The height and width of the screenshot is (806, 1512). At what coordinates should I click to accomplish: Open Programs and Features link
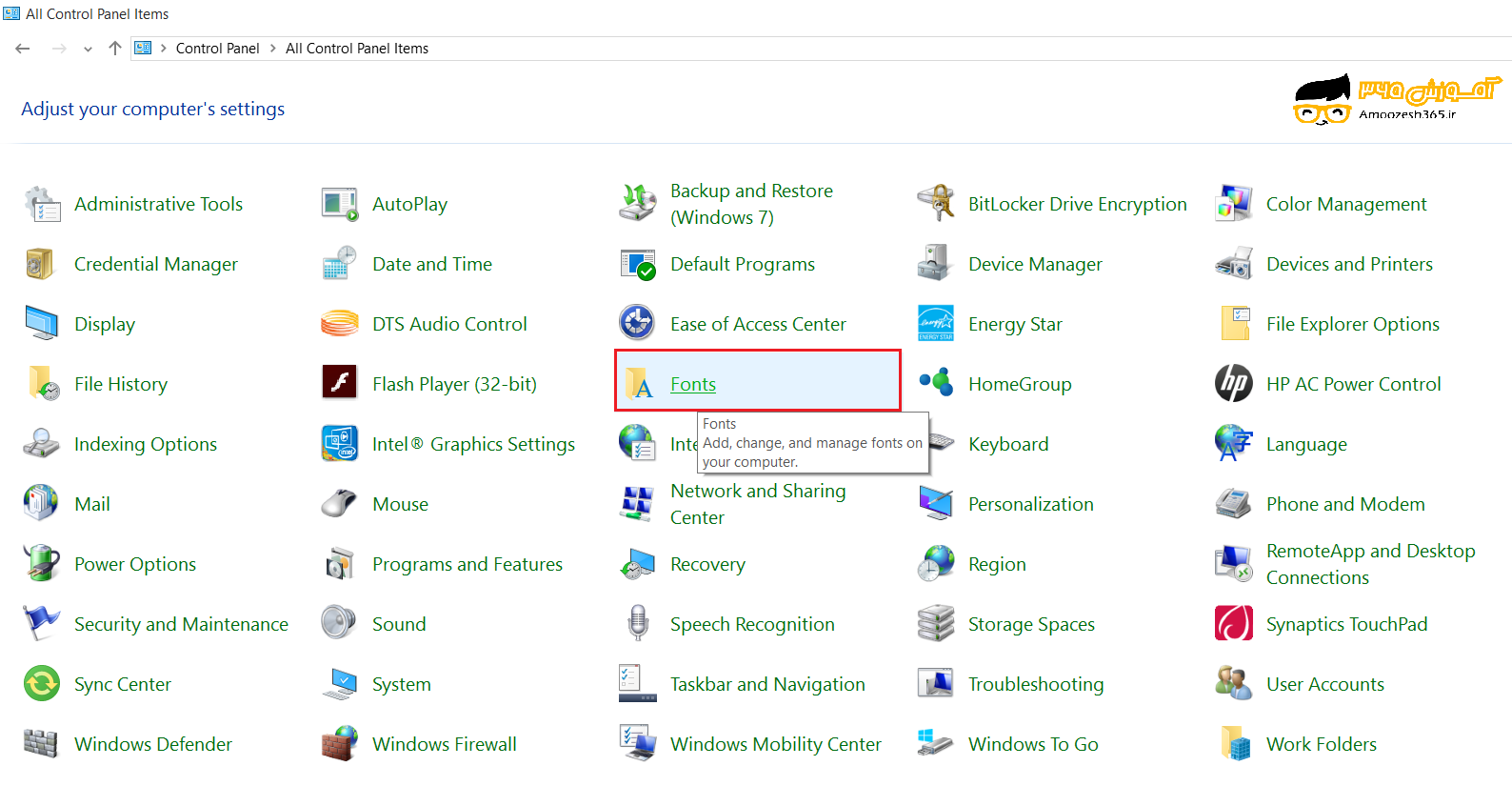tap(468, 564)
